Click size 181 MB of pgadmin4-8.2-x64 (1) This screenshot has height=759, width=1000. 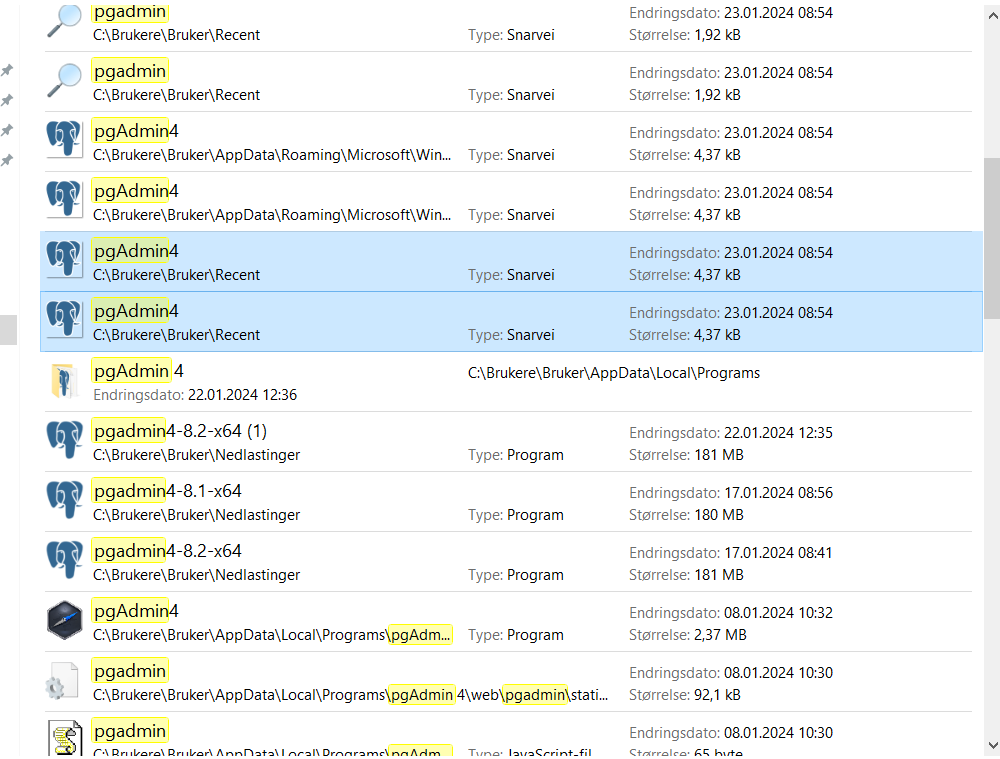tap(719, 455)
